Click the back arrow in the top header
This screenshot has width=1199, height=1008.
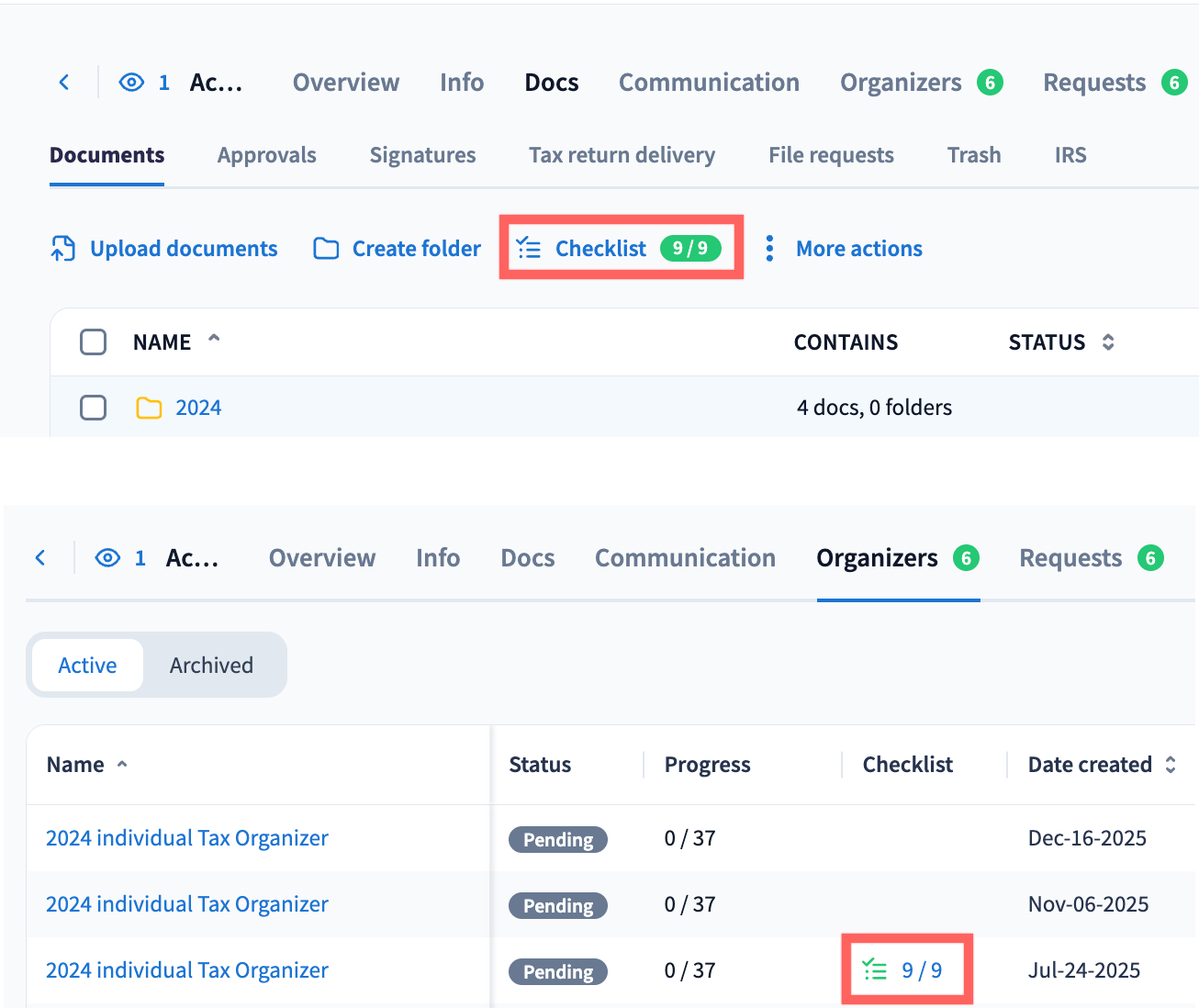coord(64,83)
